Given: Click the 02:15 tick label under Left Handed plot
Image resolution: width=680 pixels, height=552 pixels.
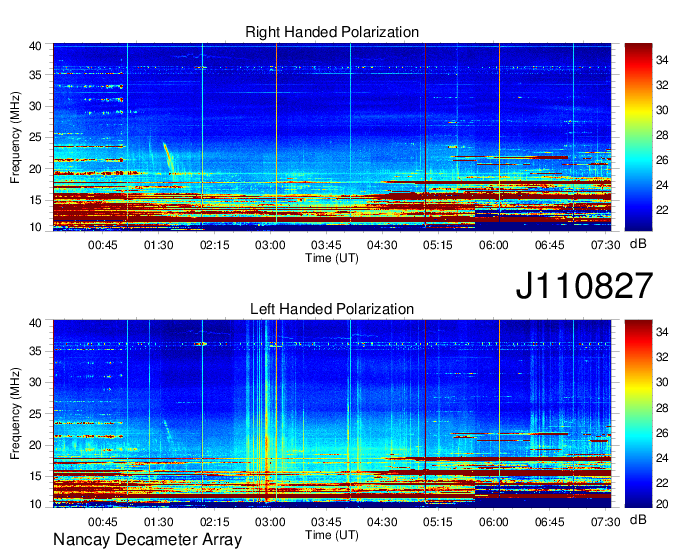Looking at the screenshot, I should [214, 522].
